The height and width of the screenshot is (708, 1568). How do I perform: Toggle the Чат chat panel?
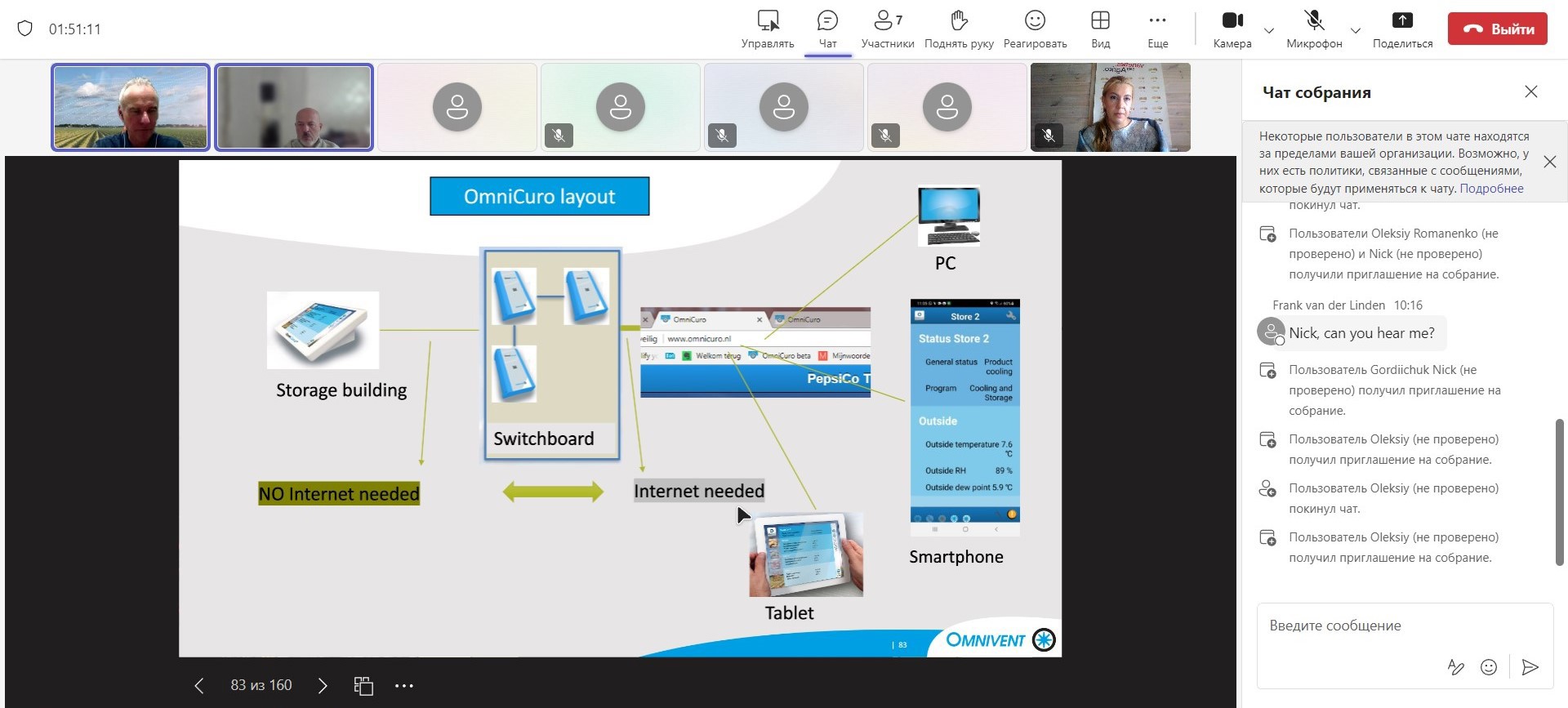(x=827, y=29)
